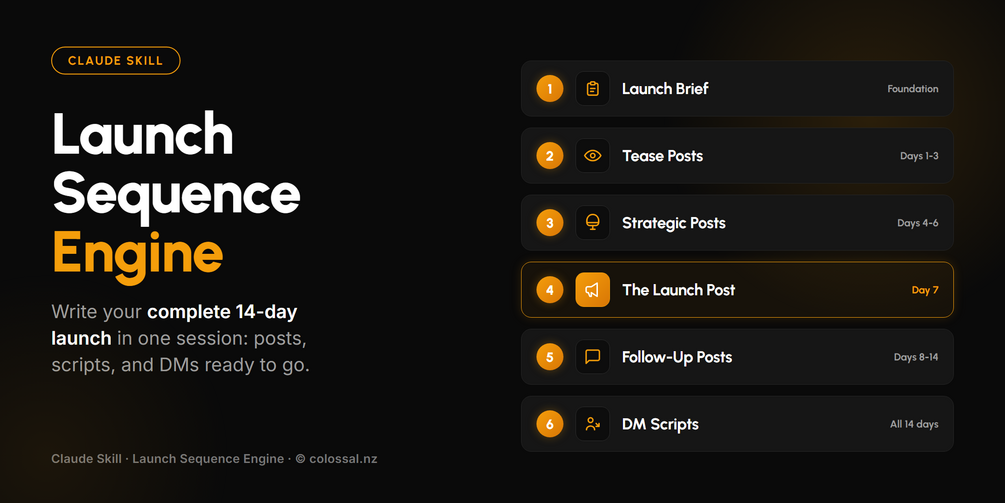Click the speech bubble icon beside Follow-Up Posts

[x=592, y=357]
